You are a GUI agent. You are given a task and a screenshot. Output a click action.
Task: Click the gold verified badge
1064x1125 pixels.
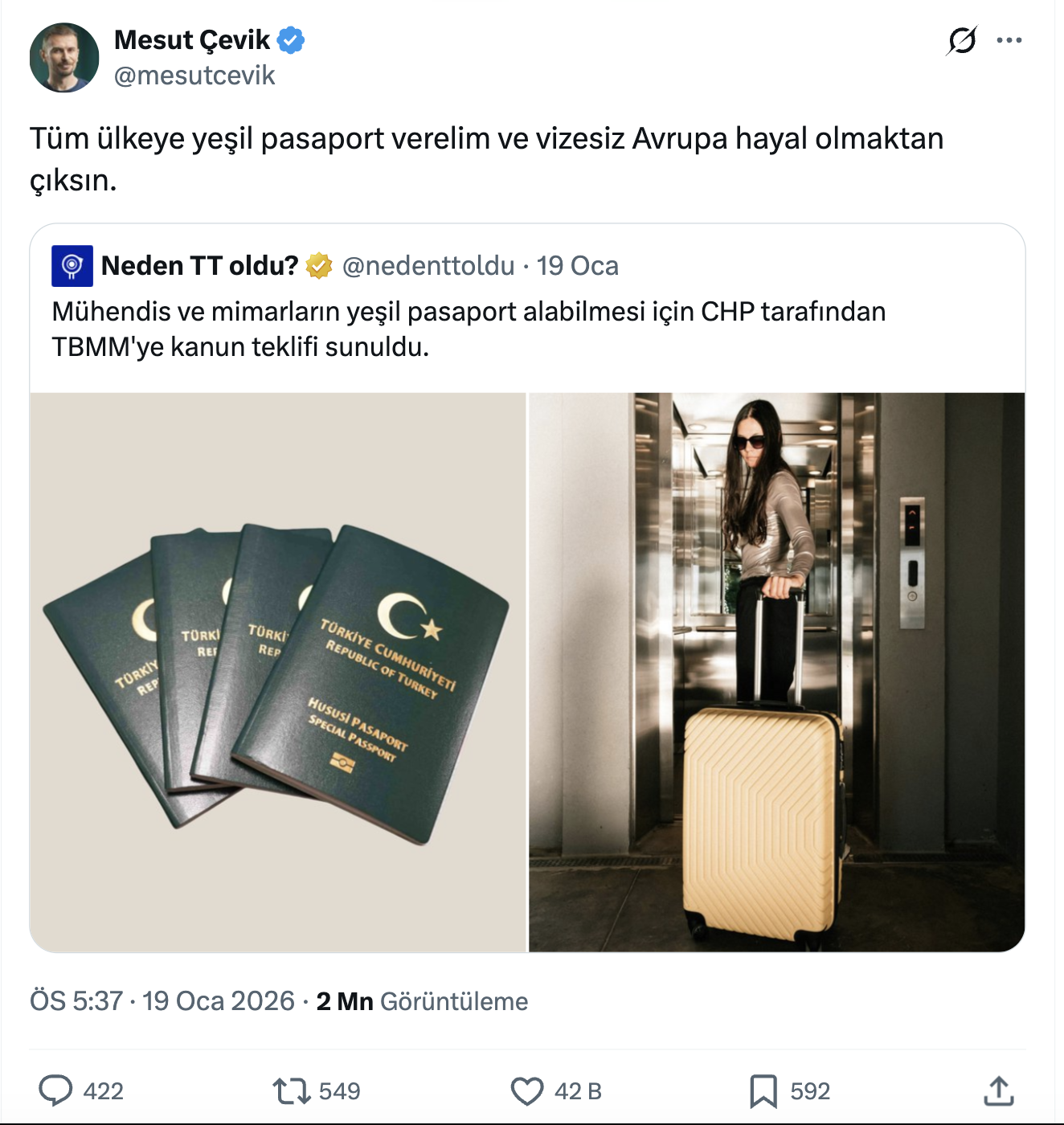tap(319, 266)
